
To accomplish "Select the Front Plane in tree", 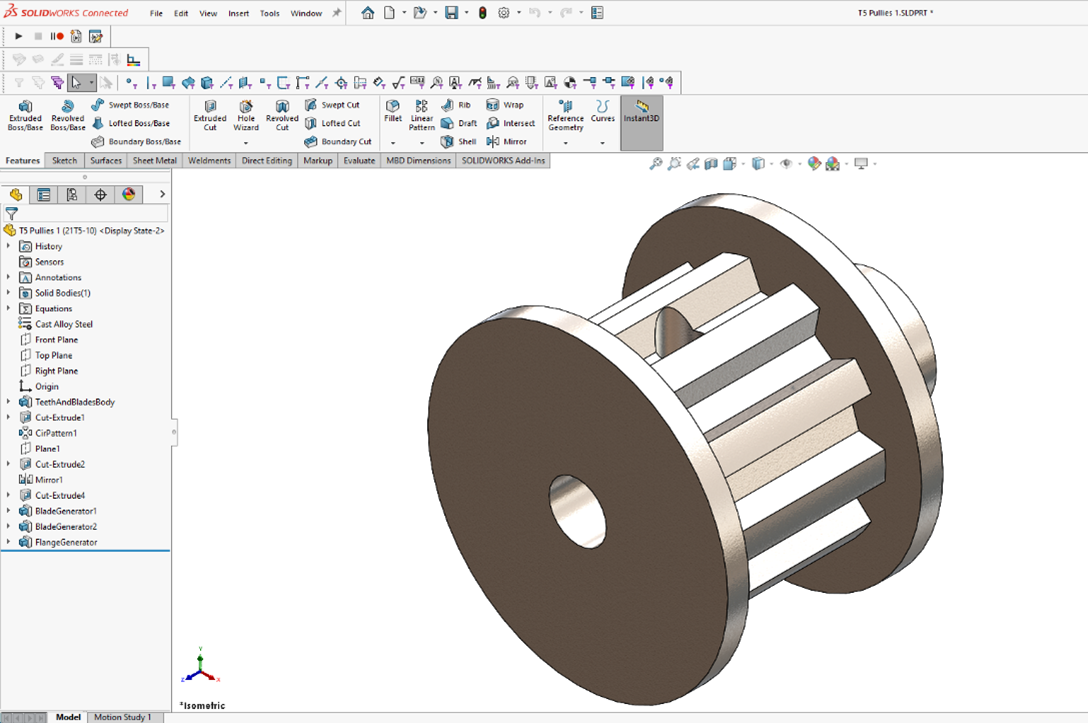I will [56, 340].
